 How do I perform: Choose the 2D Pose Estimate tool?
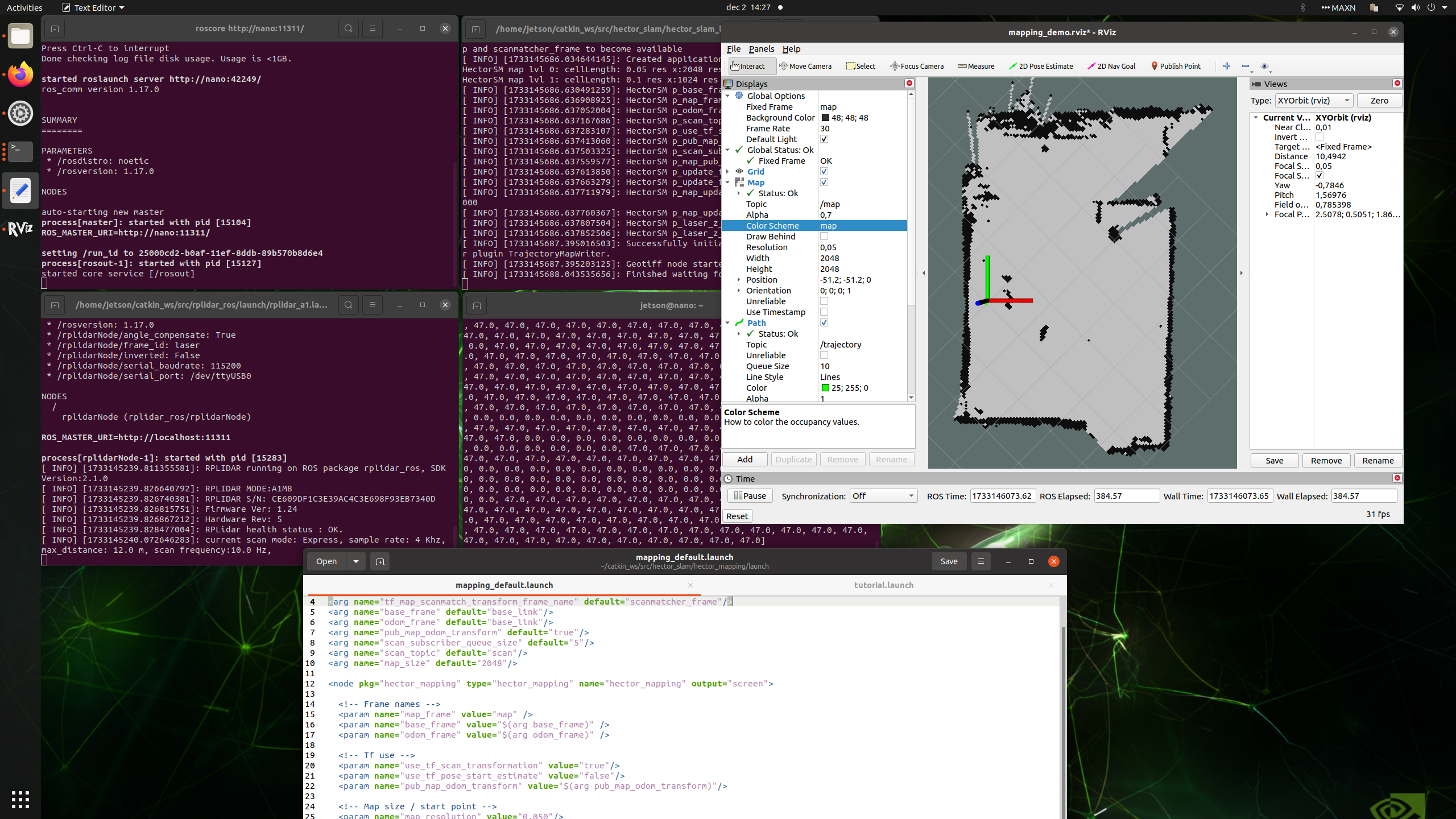(x=1041, y=66)
